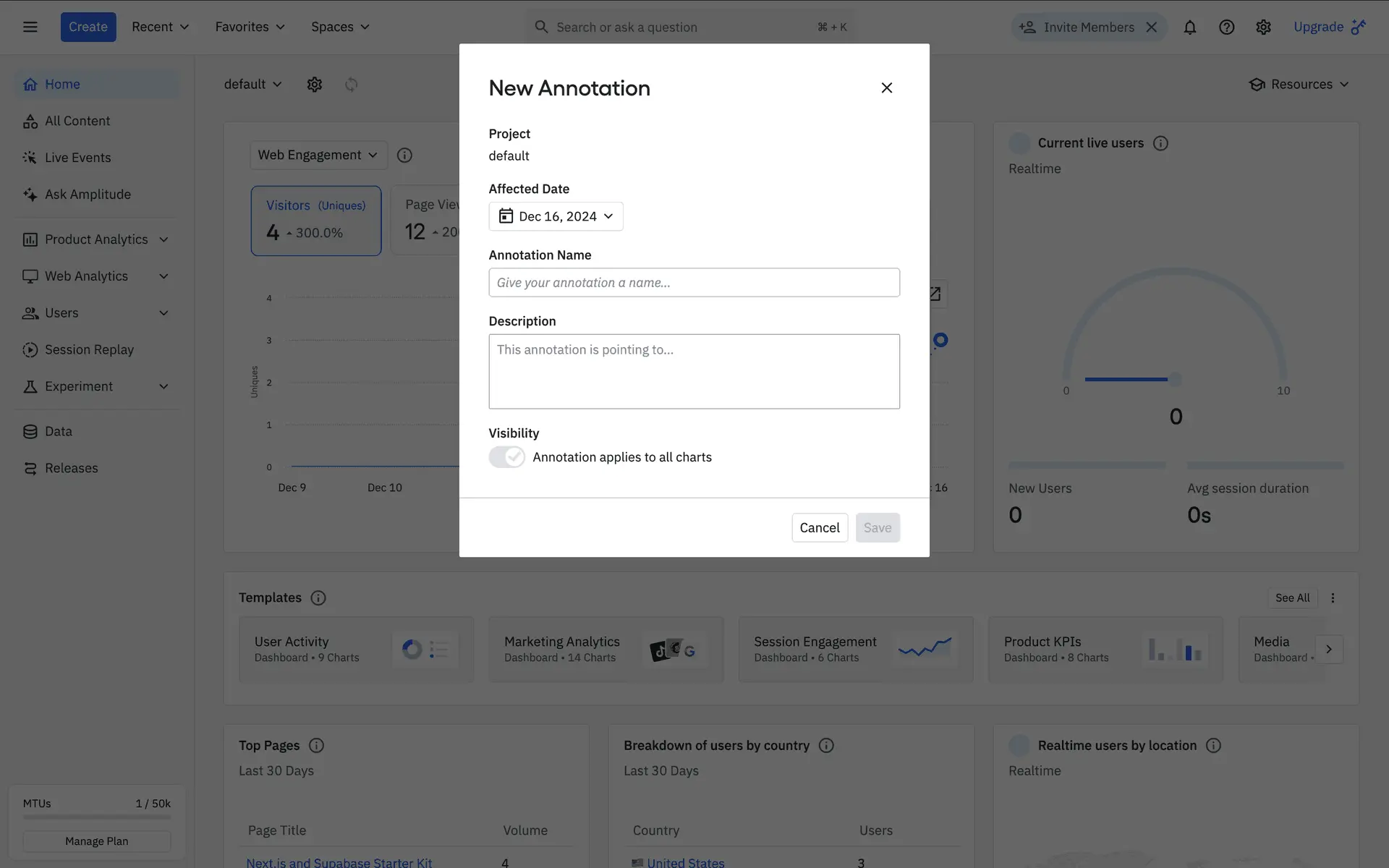Select Session Replay in sidebar

click(89, 349)
